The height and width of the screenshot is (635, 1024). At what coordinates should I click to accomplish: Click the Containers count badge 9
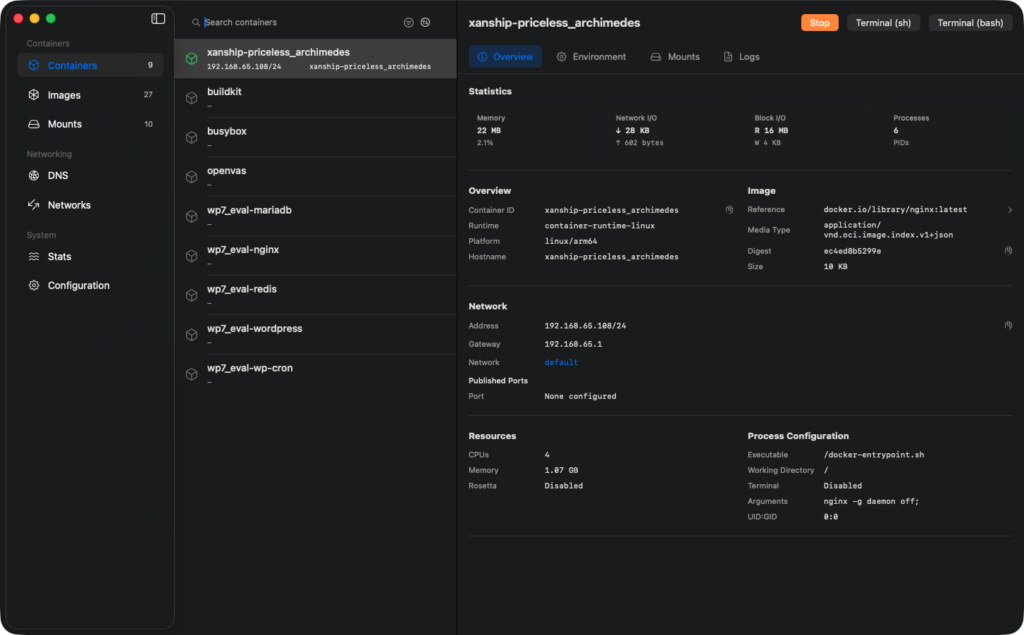pyautogui.click(x=150, y=65)
